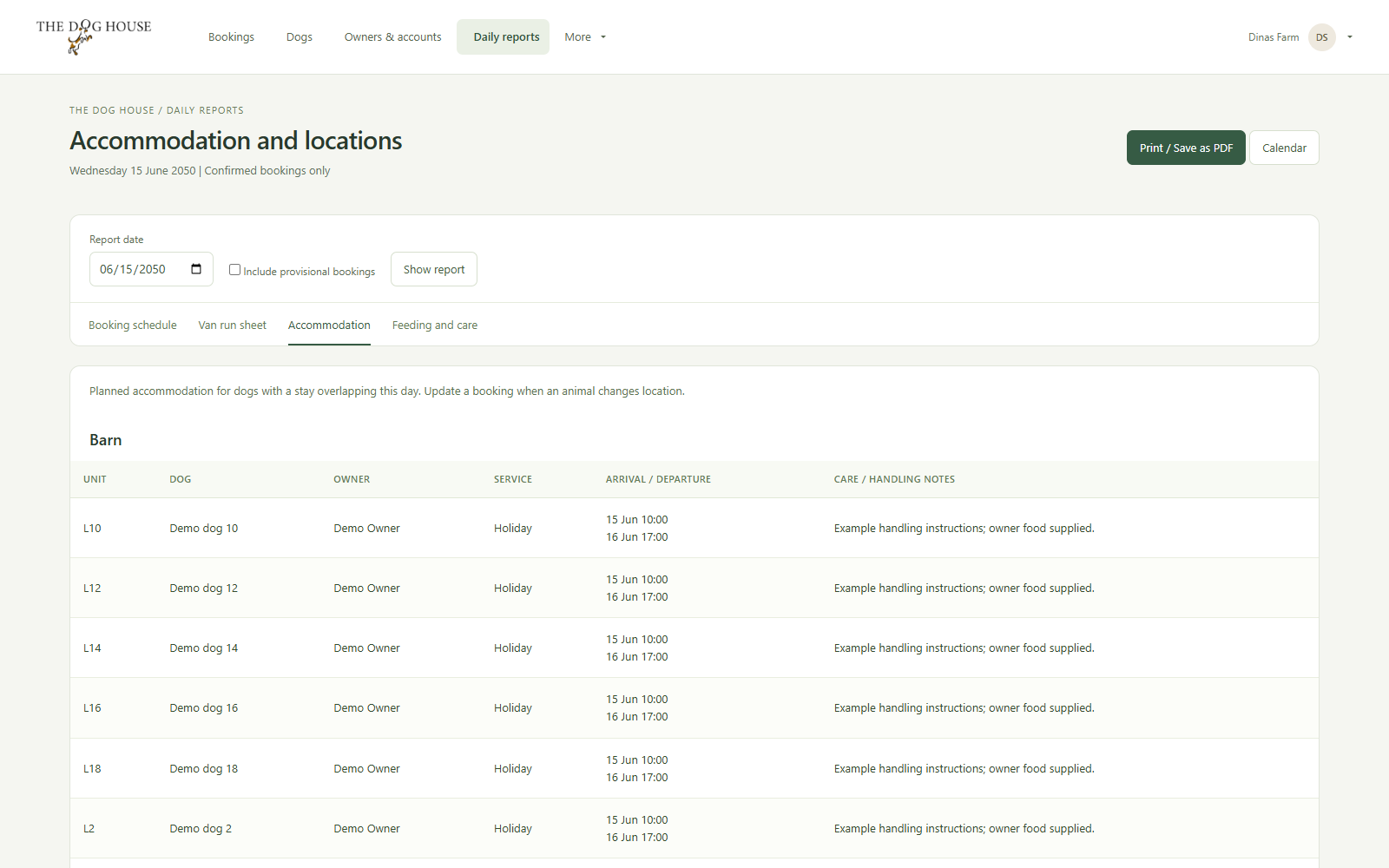This screenshot has width=1389, height=868.
Task: Open Owners & accounts menu item
Action: [392, 37]
